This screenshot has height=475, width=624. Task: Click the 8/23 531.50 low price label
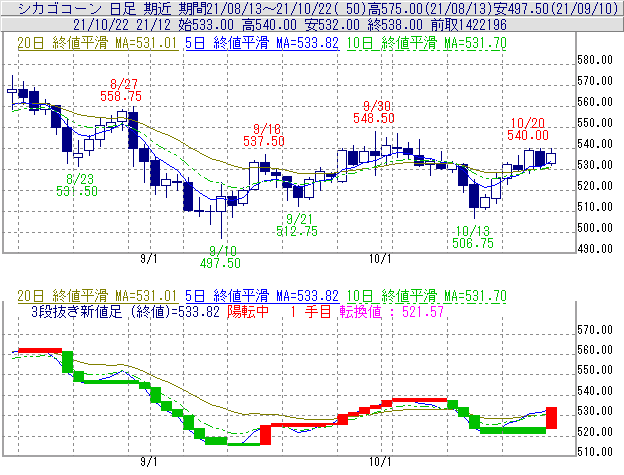(77, 185)
